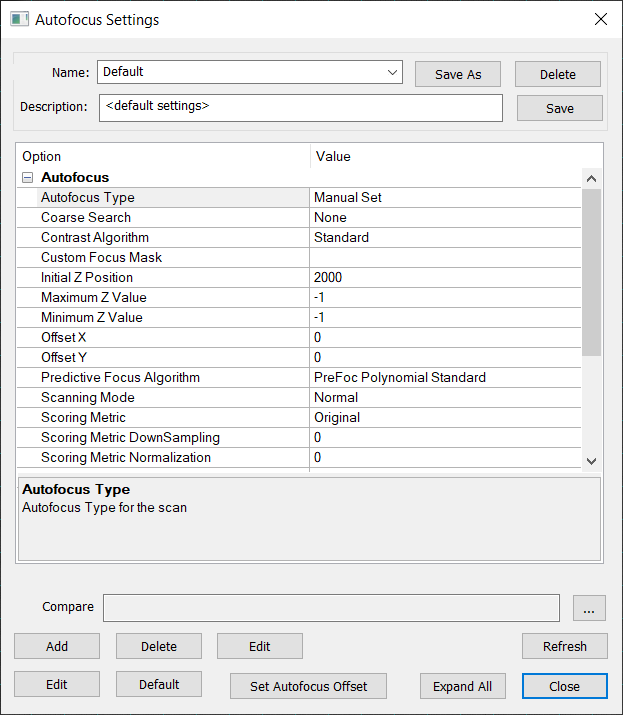Screen dimensions: 623x715
Task: Click Set Autofocus Offset
Action: coord(308,686)
